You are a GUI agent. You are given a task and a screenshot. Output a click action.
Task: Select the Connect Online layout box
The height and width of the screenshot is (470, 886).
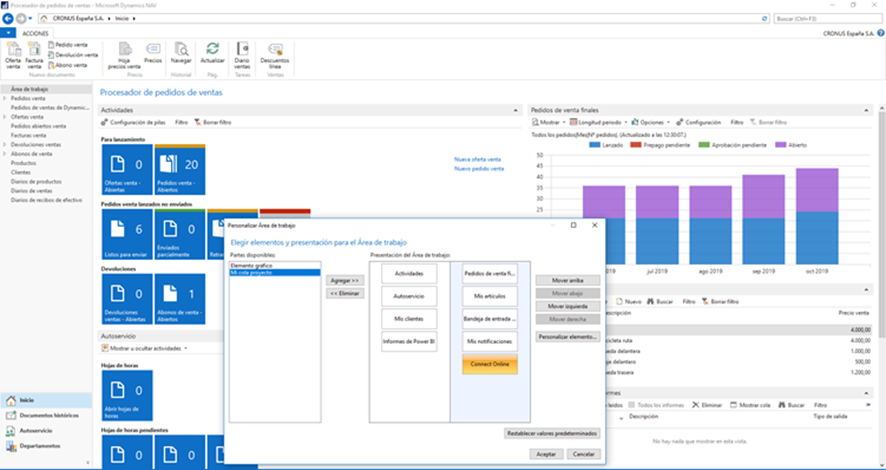pos(490,364)
